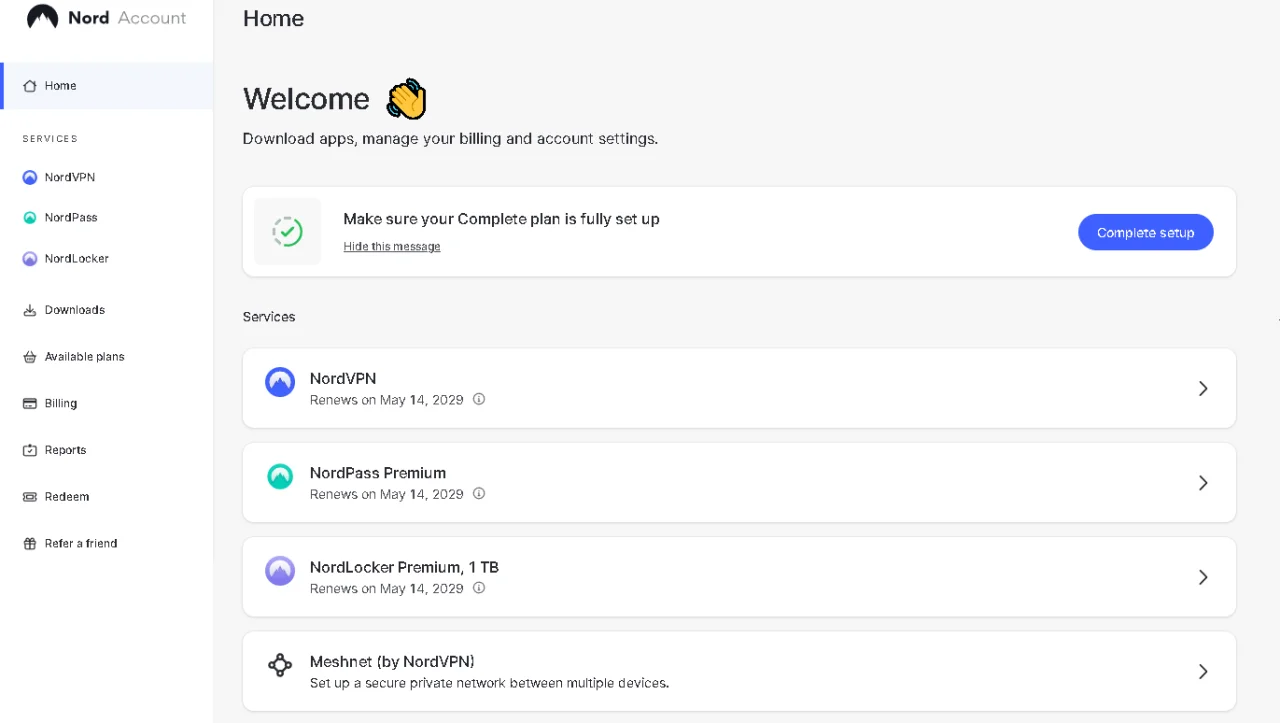This screenshot has width=1280, height=723.
Task: Click the waving hand emoji
Action: tap(406, 99)
